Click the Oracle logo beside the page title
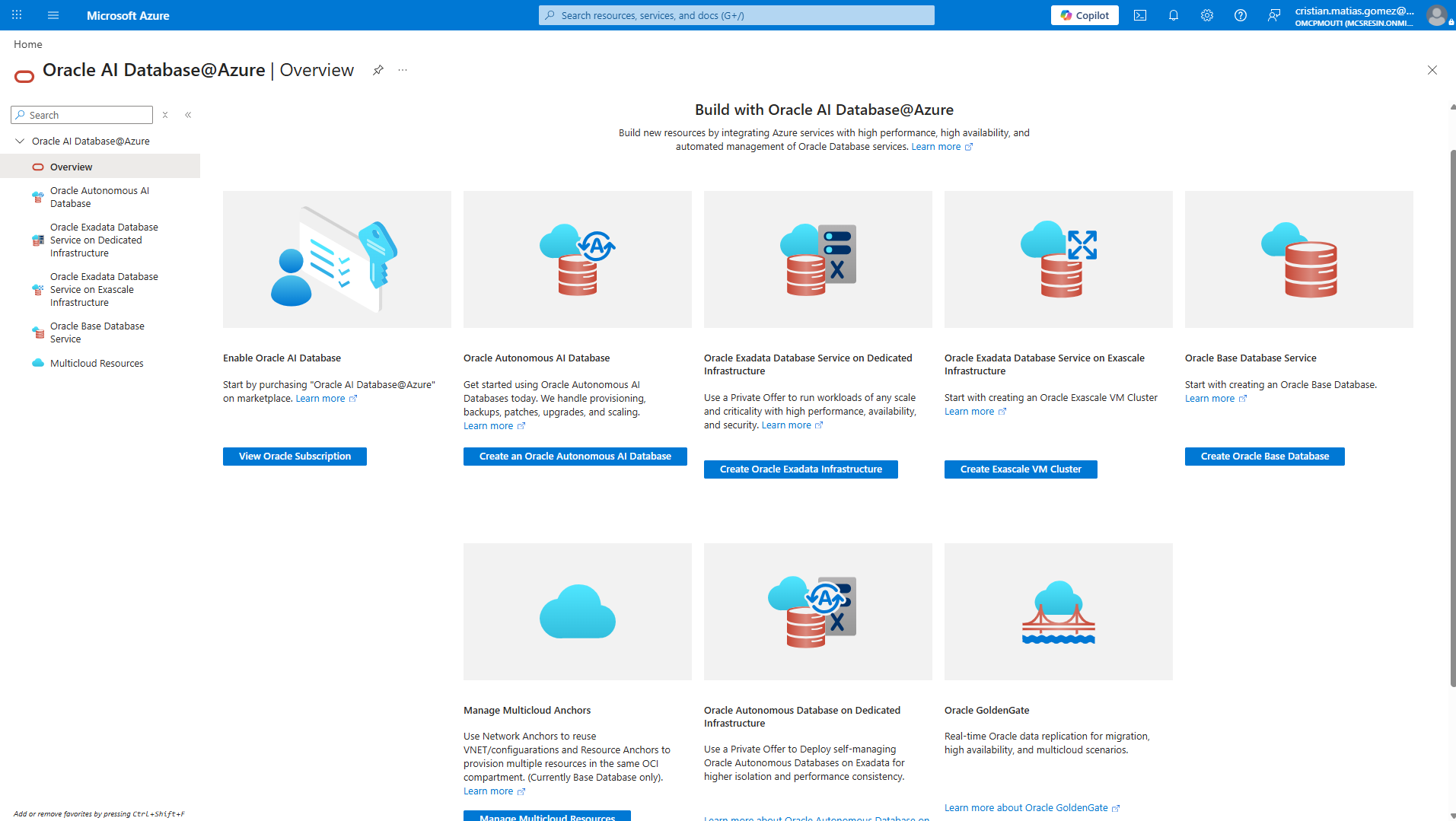This screenshot has height=821, width=1456. [24, 76]
